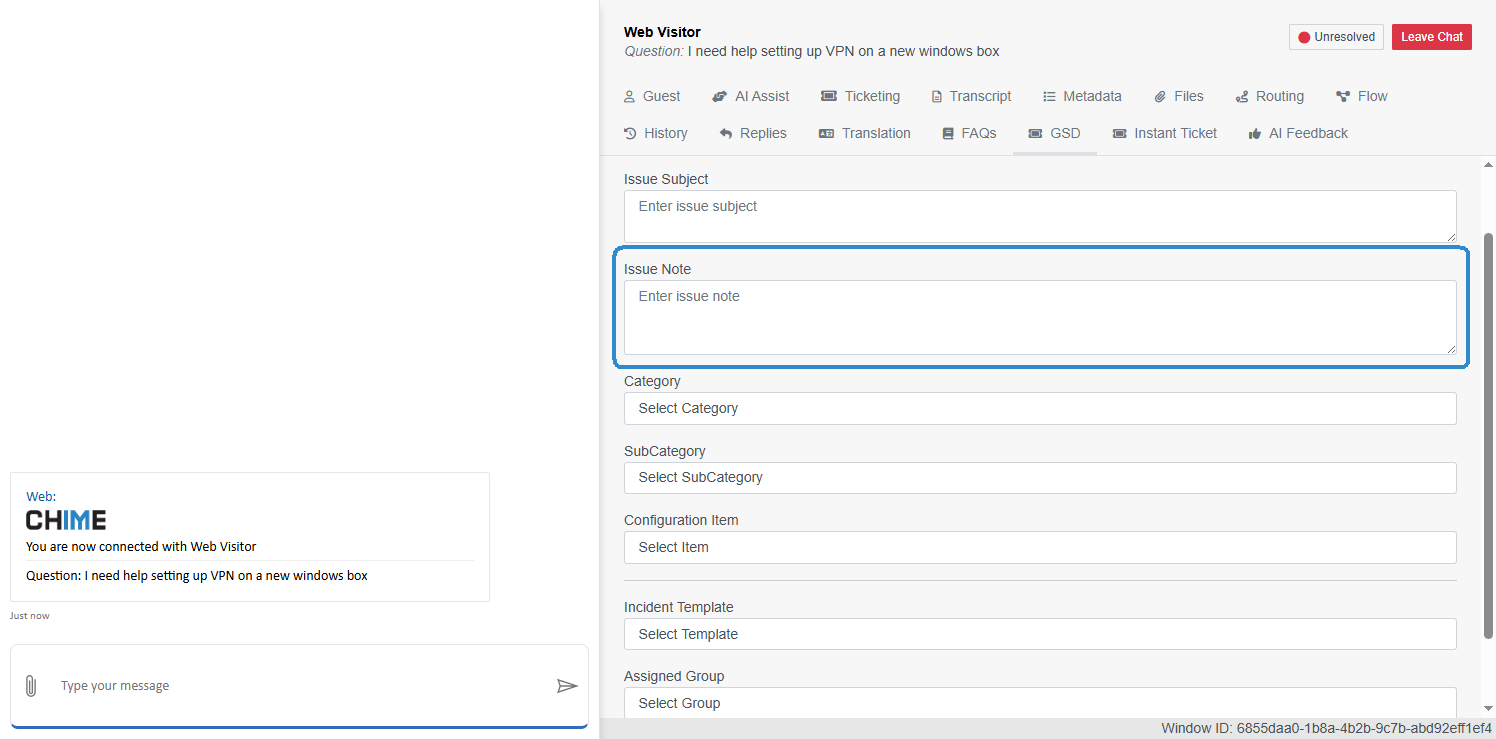Click the Chime logo in chat card
The image size is (1496, 739).
[x=66, y=520]
